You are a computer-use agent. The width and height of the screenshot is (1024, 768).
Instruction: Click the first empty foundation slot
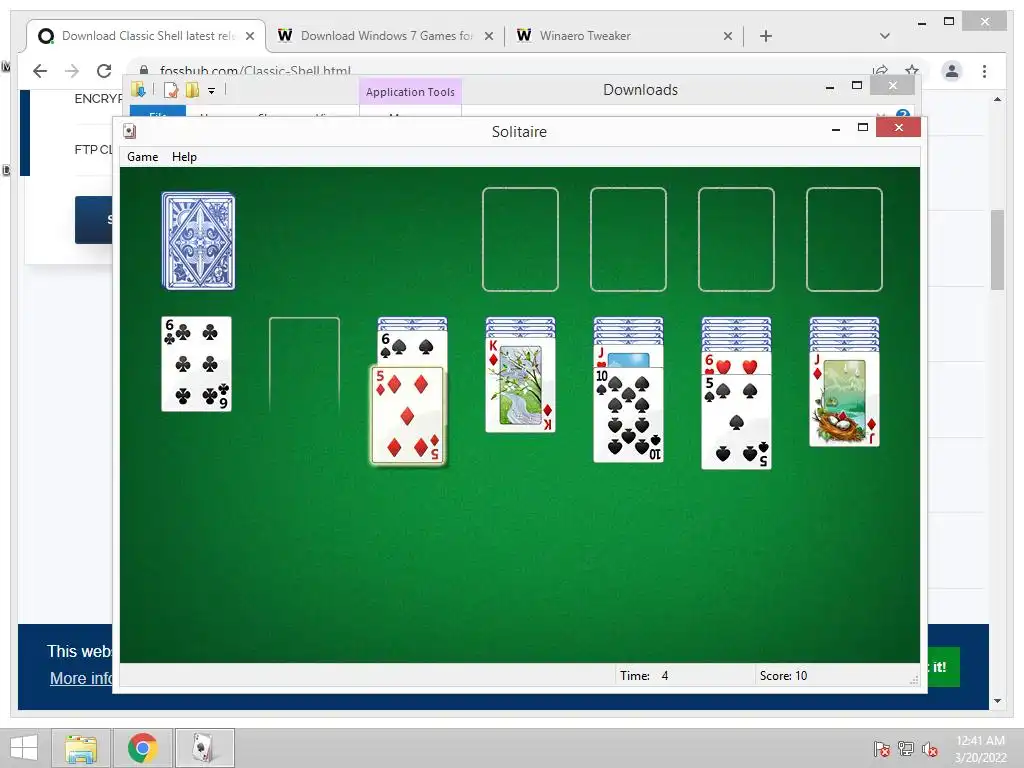point(520,239)
